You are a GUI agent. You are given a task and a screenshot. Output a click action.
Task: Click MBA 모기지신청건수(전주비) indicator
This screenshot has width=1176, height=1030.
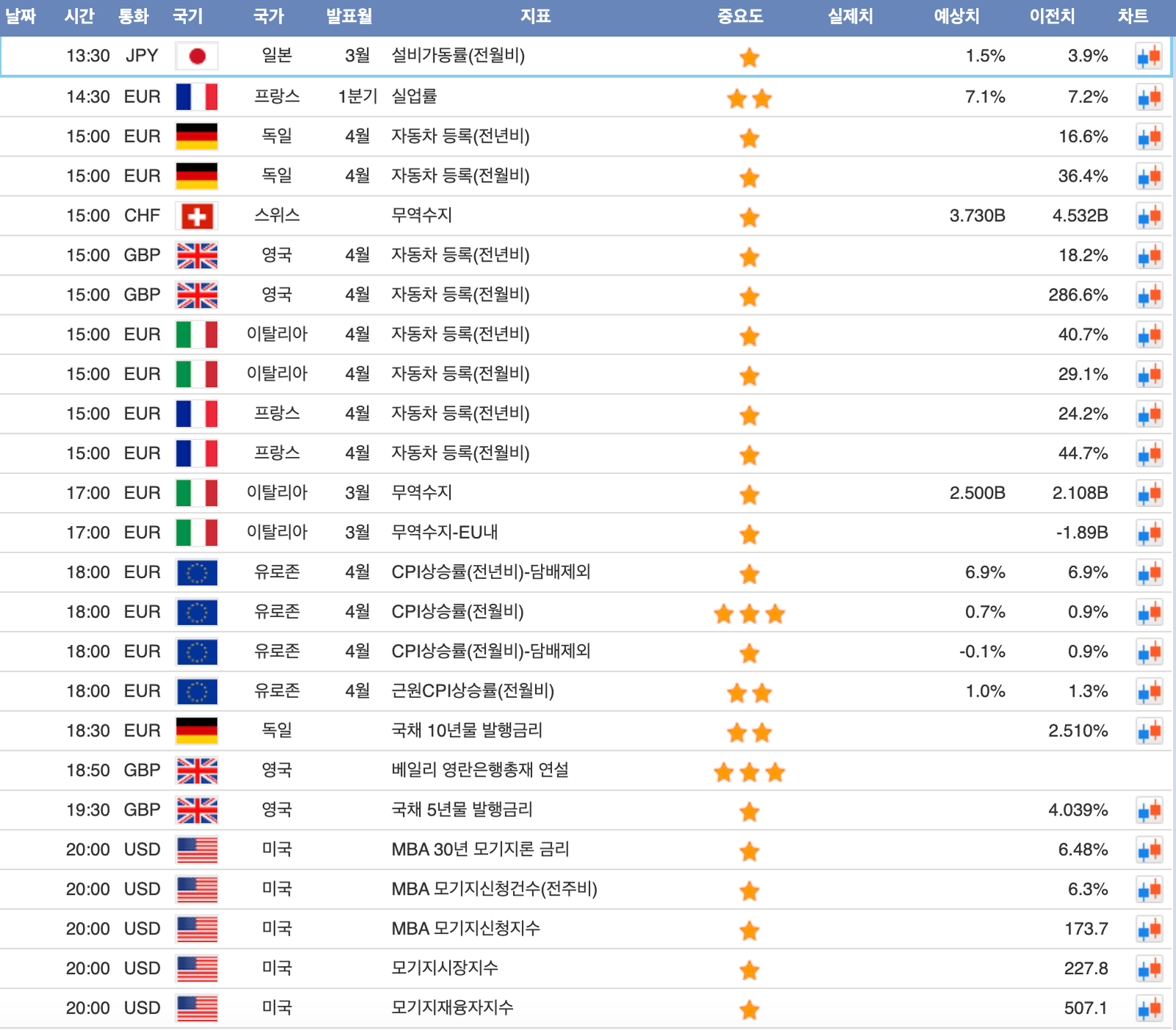[494, 889]
